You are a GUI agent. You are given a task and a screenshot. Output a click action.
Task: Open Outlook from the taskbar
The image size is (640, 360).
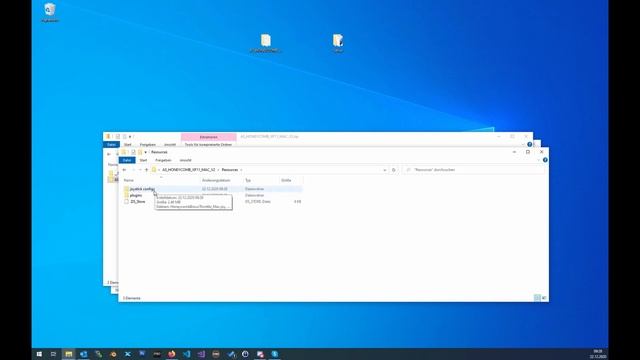point(84,354)
